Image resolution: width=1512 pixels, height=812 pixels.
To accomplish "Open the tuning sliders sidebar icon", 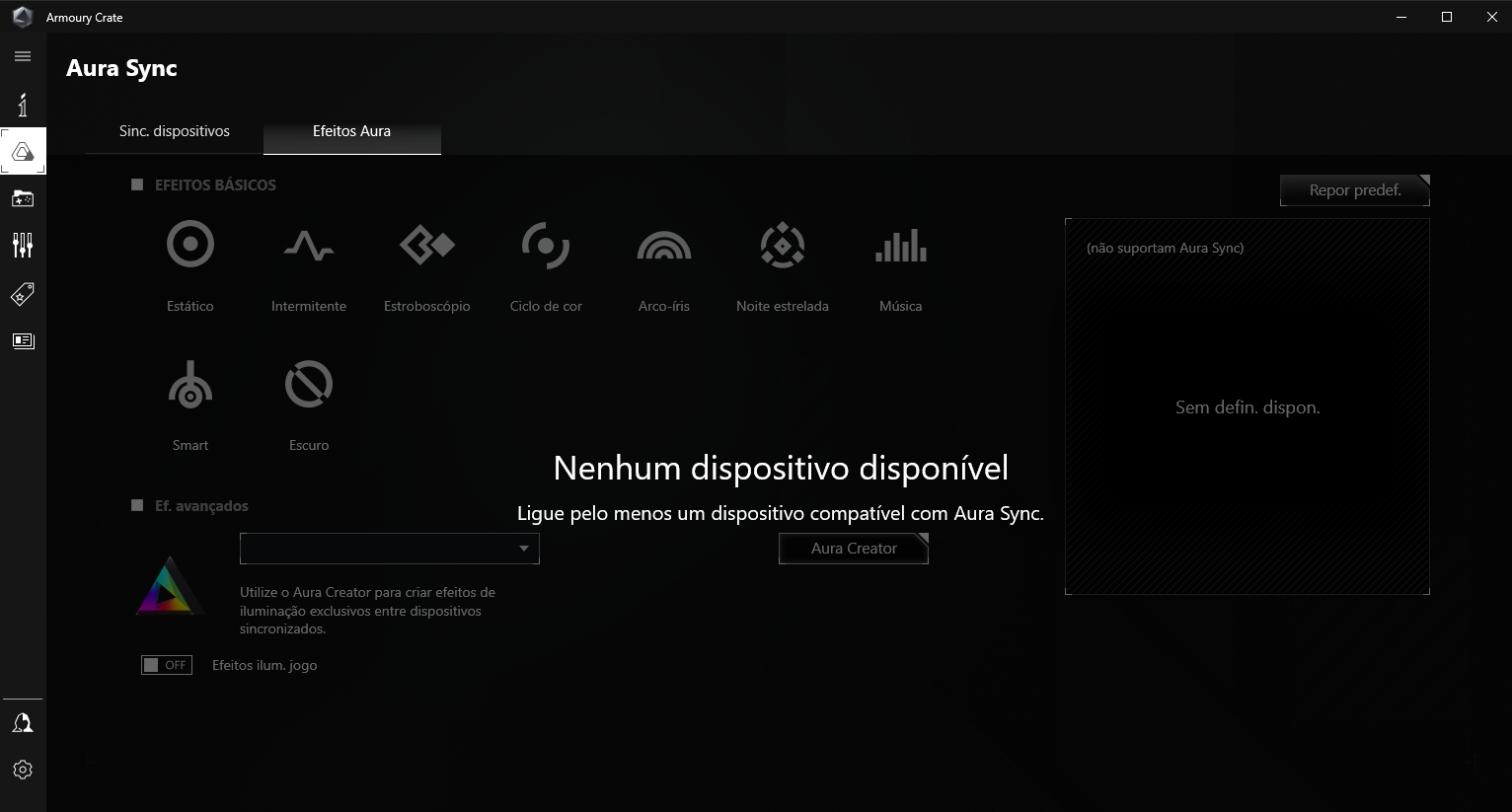I will coord(23,245).
